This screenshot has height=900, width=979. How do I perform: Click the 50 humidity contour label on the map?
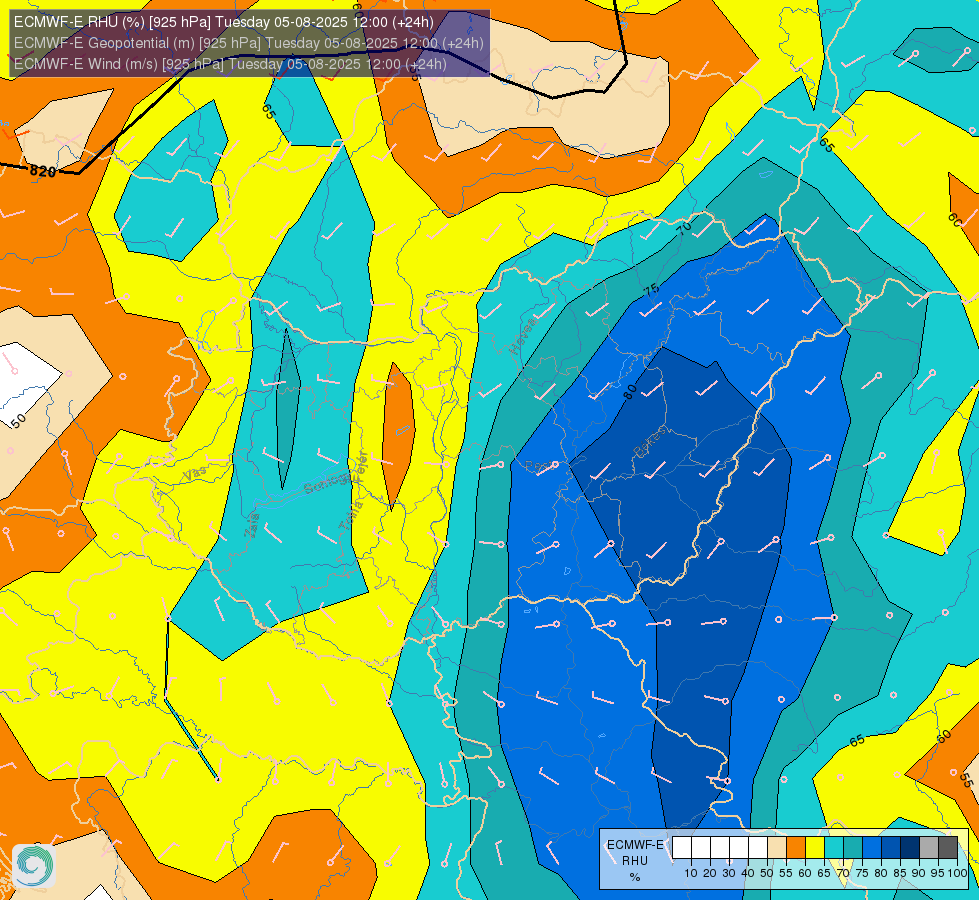pyautogui.click(x=19, y=420)
